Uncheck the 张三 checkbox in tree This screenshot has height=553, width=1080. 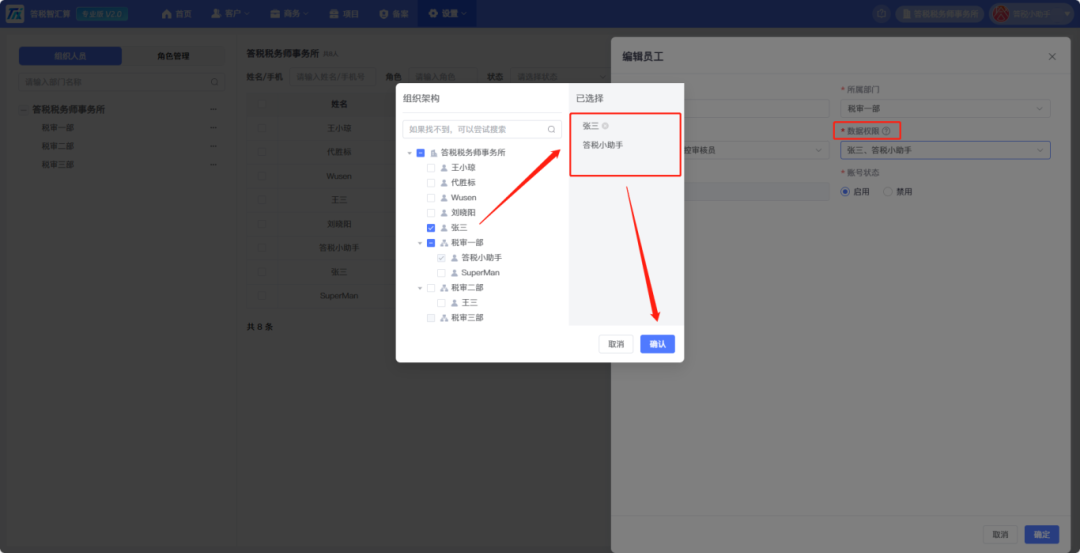431,228
